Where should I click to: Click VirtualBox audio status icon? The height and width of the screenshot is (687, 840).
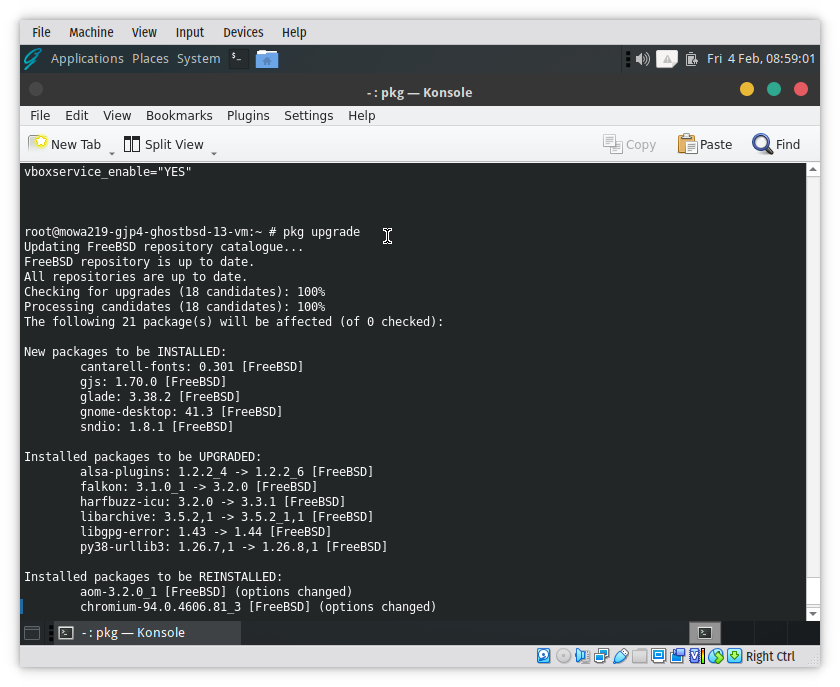point(582,656)
